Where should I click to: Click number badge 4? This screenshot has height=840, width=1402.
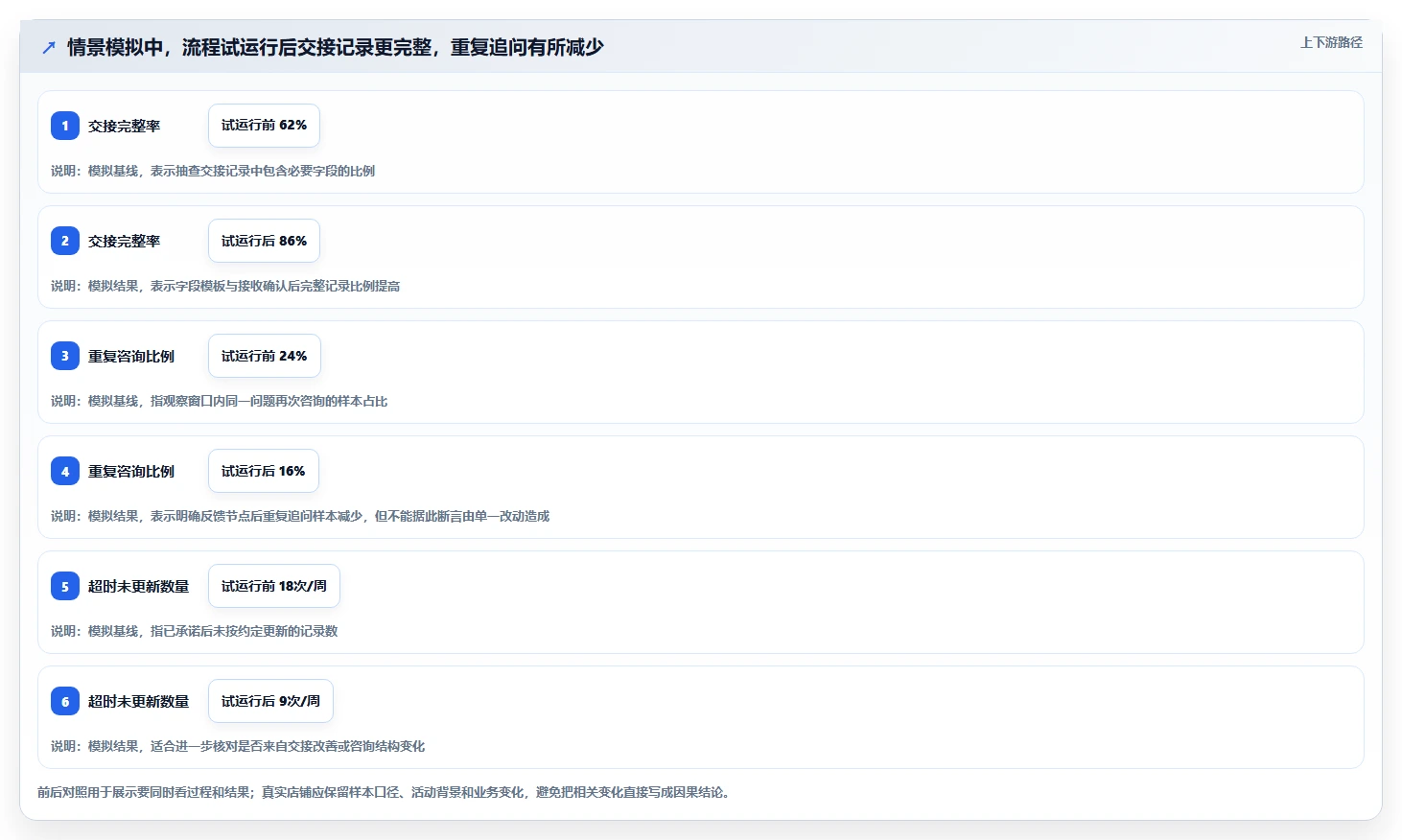pos(65,471)
